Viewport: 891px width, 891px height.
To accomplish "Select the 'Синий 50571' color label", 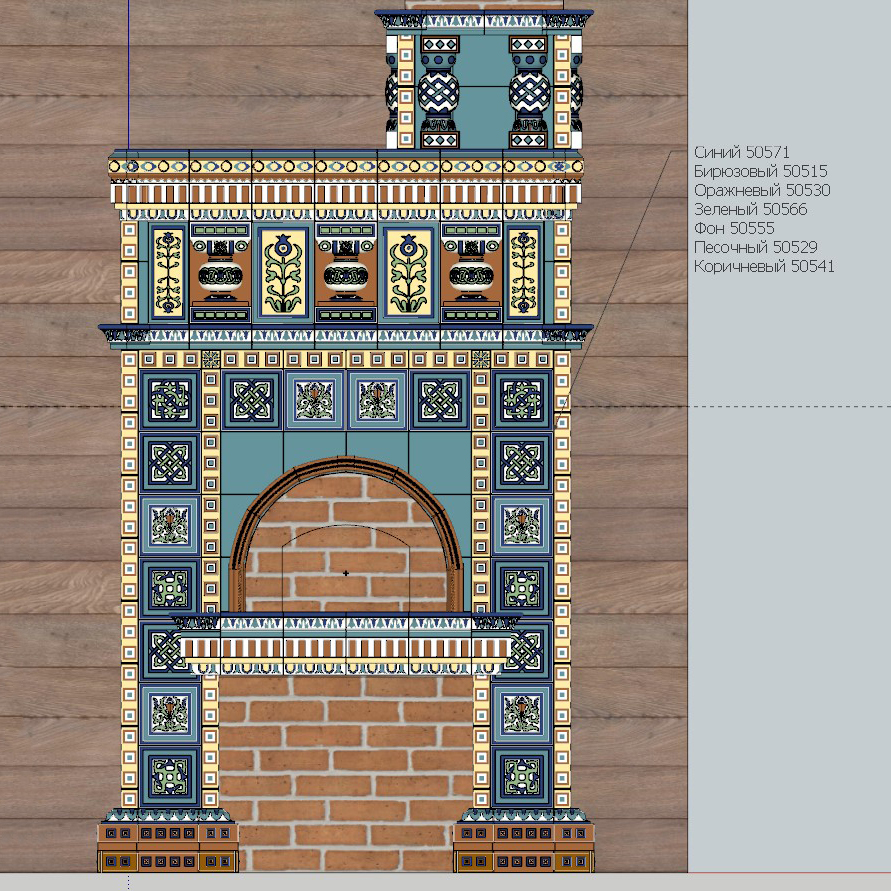I will pos(742,152).
